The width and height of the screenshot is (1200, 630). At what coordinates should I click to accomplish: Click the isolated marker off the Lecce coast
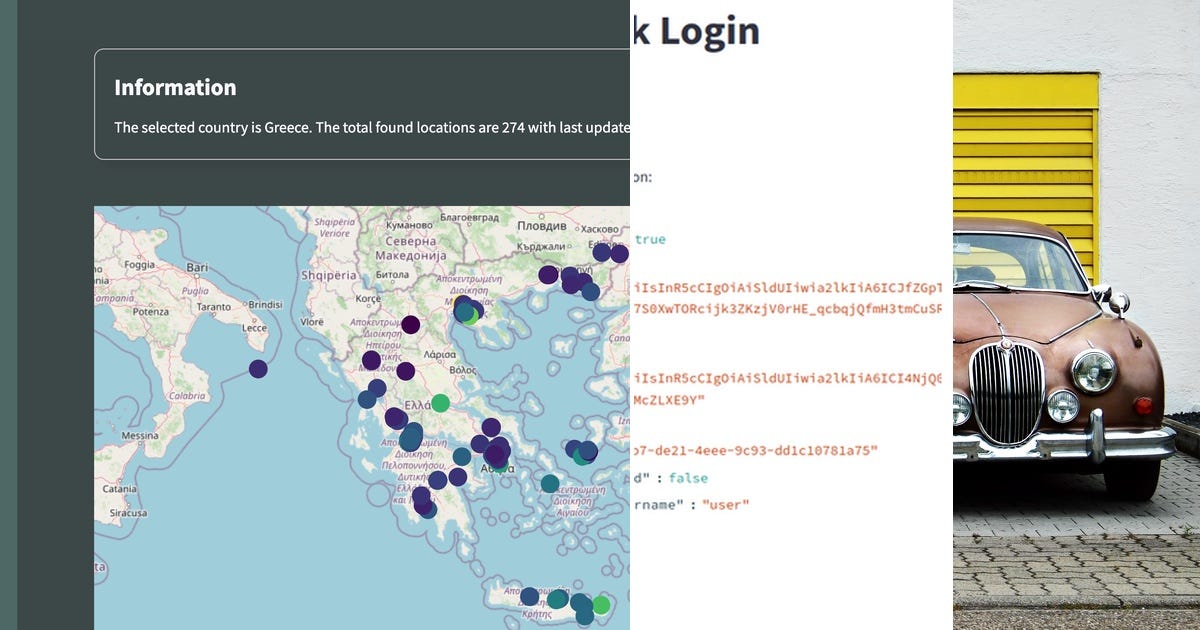257,367
